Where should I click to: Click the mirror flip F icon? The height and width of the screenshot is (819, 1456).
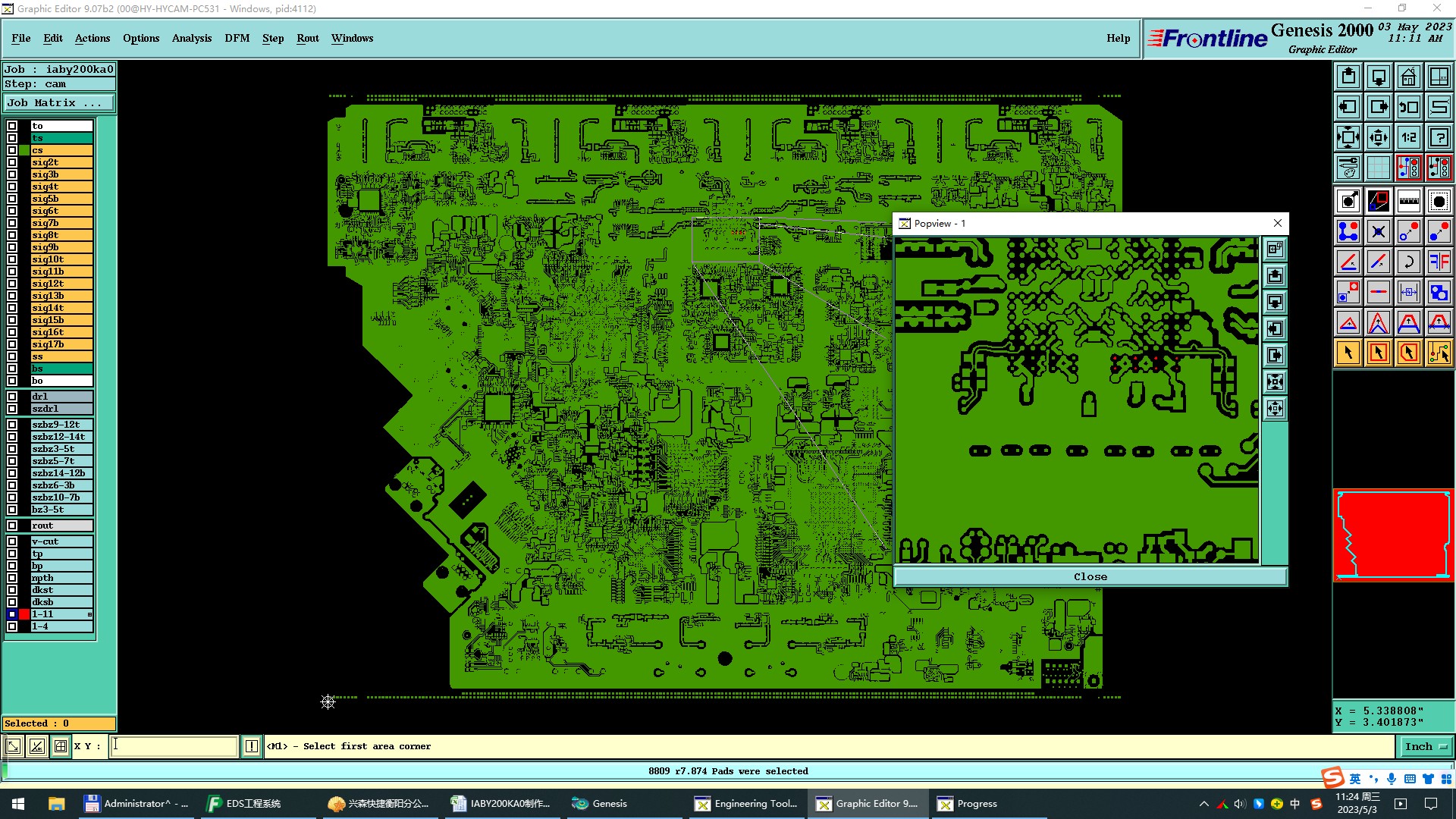coord(1439,262)
